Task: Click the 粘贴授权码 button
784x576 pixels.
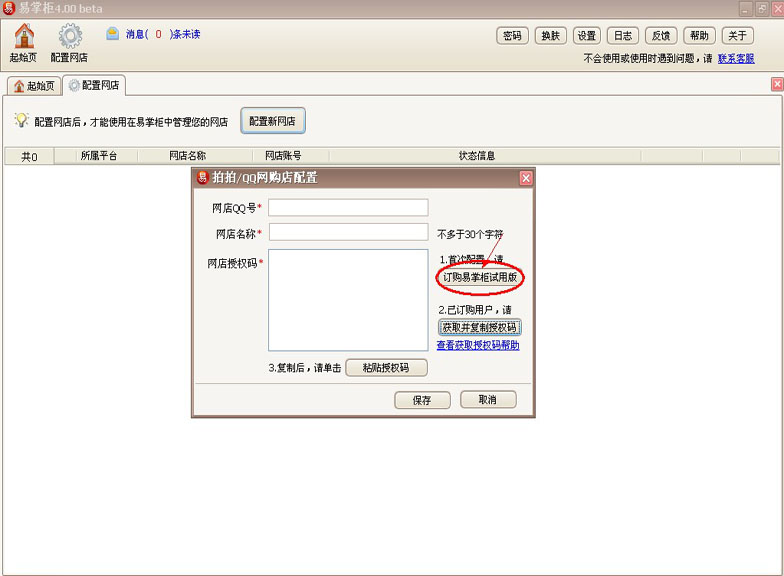Action: [386, 368]
